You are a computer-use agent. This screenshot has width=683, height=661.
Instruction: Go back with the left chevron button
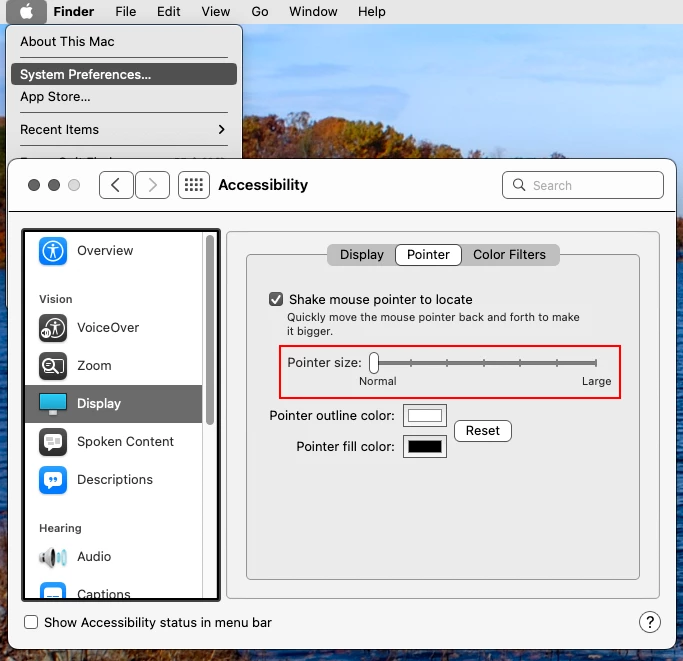point(116,185)
